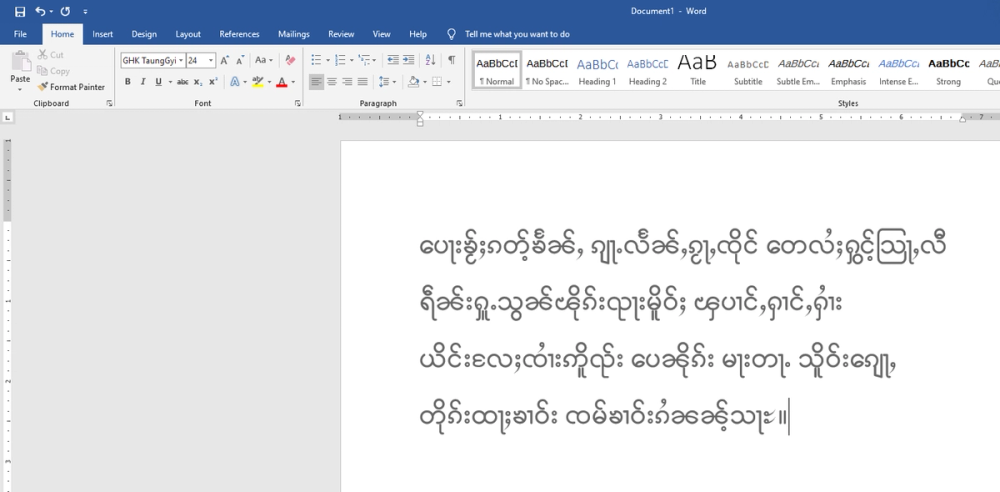Expand the Paste options arrow

(x=20, y=90)
